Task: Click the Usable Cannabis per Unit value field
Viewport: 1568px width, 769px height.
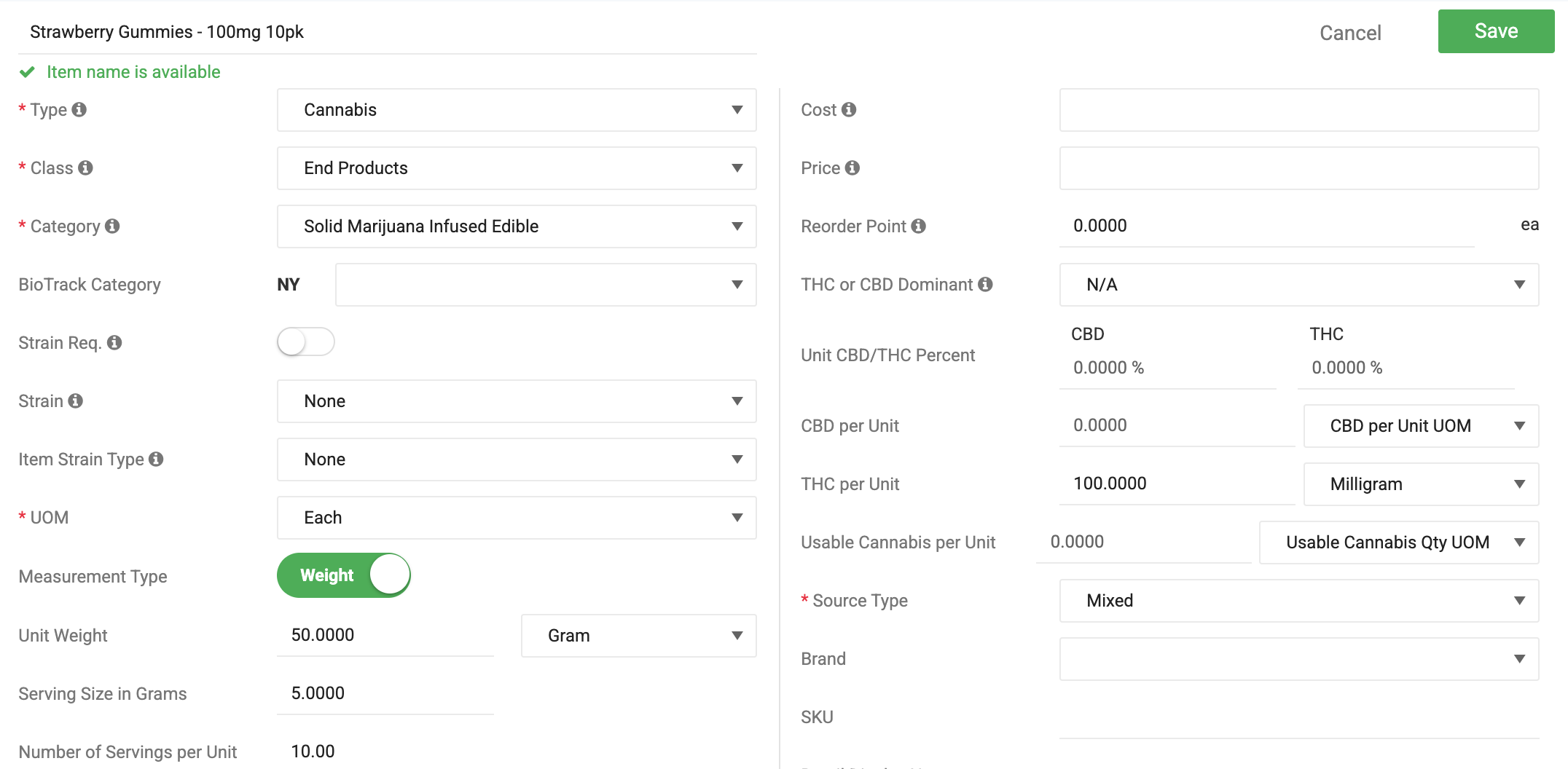Action: click(x=1143, y=542)
